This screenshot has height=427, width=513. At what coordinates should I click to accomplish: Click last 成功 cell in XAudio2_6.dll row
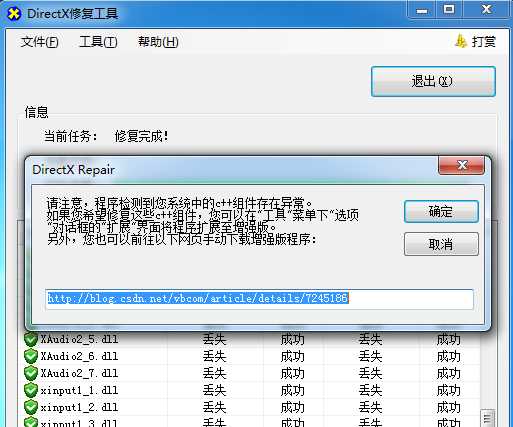coord(449,356)
